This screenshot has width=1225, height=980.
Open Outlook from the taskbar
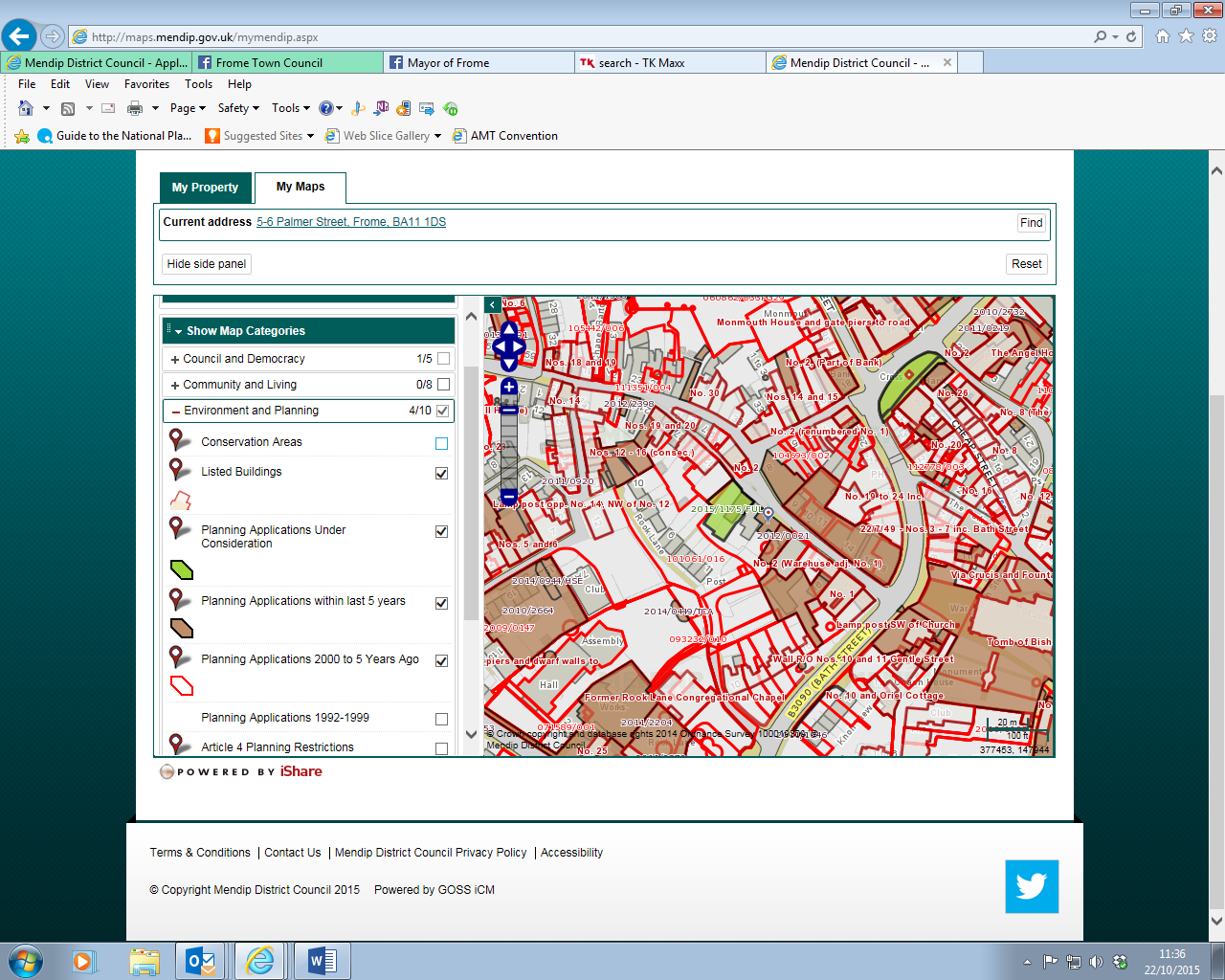[201, 961]
